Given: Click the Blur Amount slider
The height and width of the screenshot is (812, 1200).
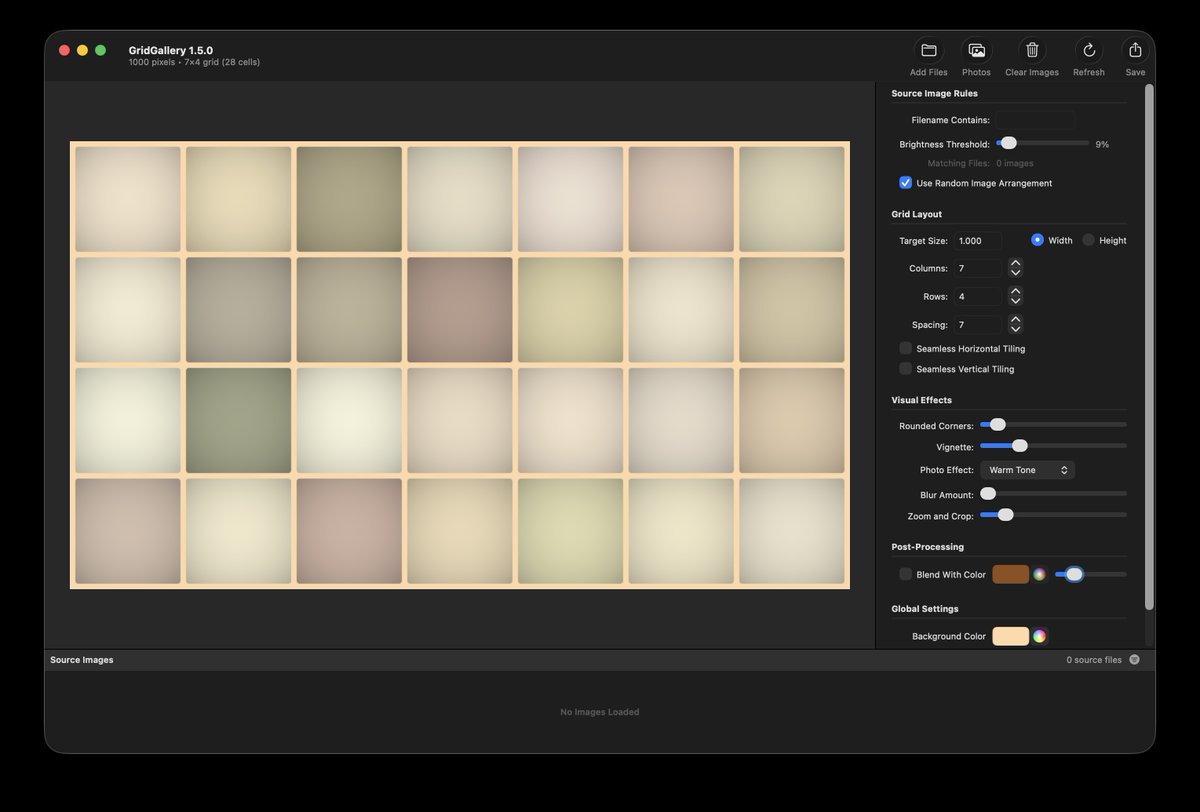Looking at the screenshot, I should pyautogui.click(x=1053, y=493).
